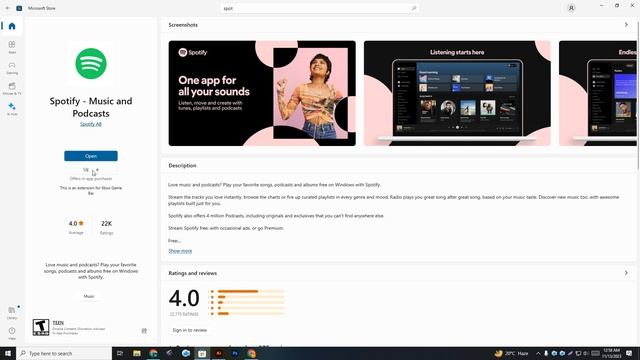
Task: Open the Apps section in sidebar
Action: coord(12,47)
